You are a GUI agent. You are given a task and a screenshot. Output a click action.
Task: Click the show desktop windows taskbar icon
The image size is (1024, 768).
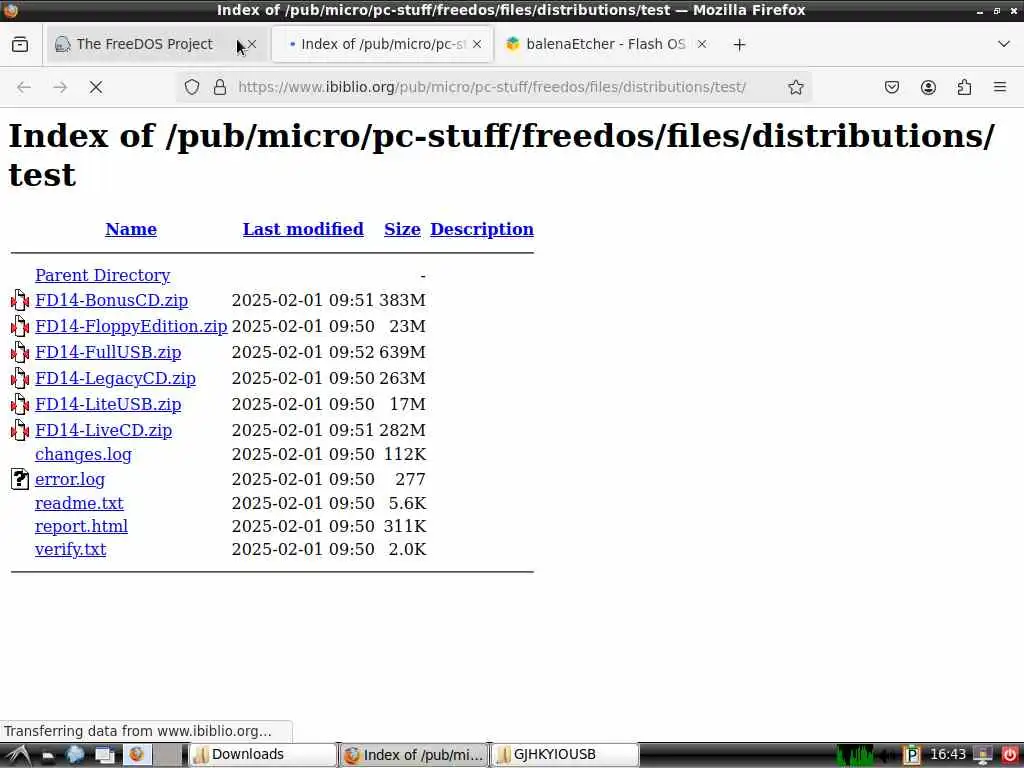(x=105, y=755)
